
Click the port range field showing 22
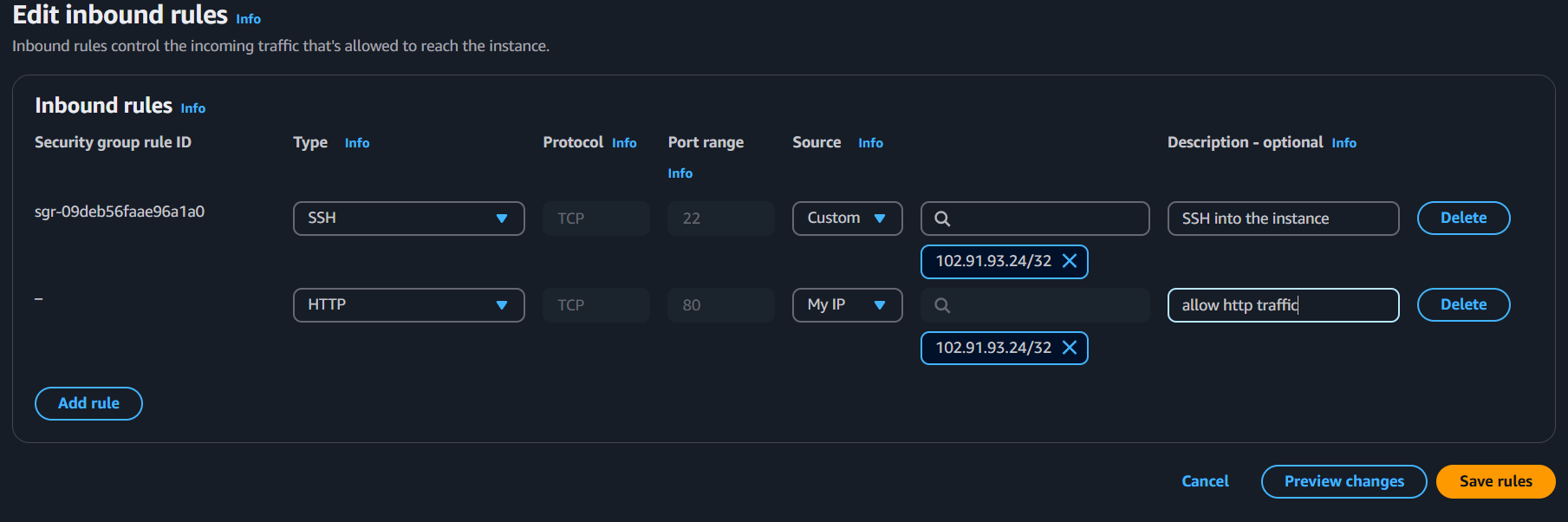721,219
